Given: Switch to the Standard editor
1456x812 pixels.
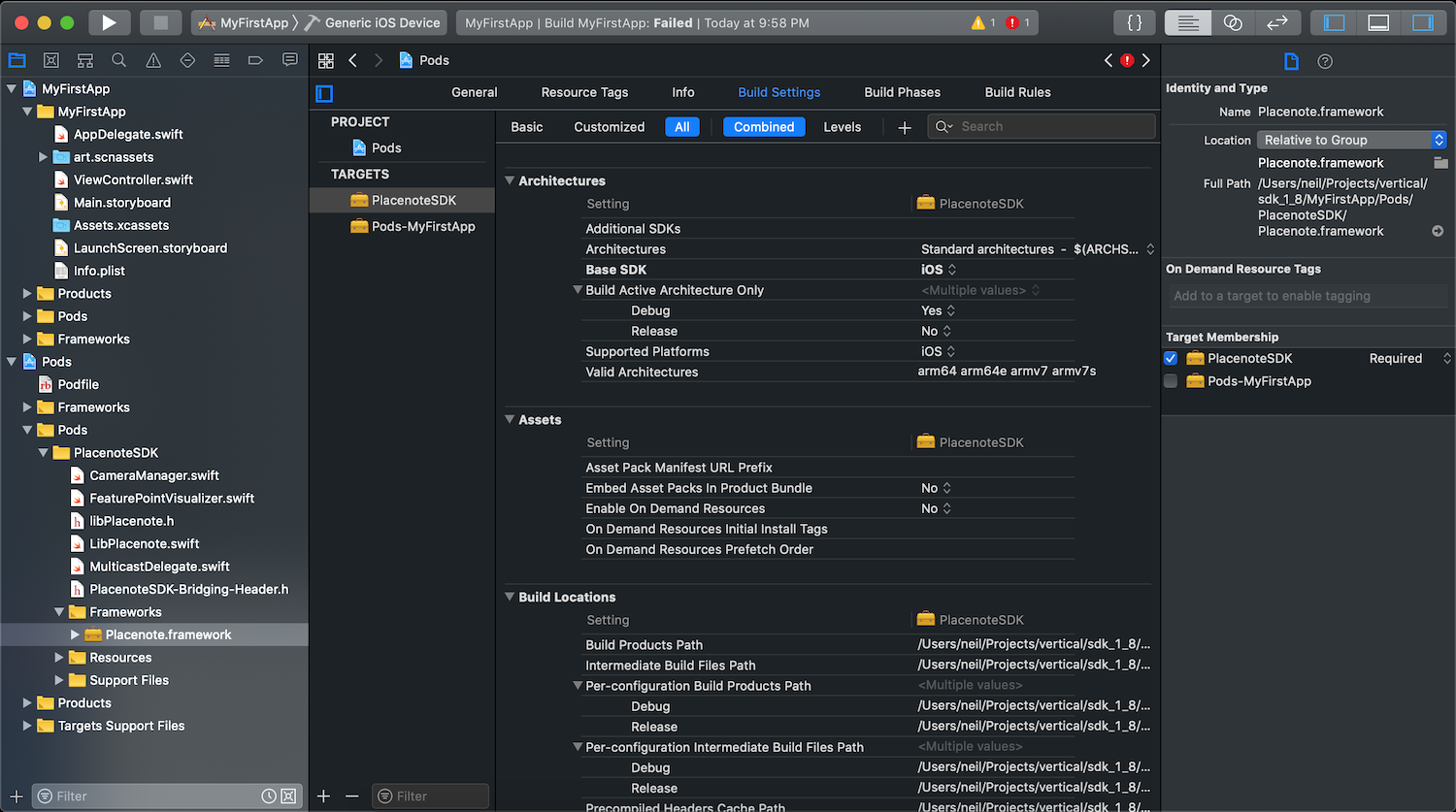Looking at the screenshot, I should pos(1188,22).
